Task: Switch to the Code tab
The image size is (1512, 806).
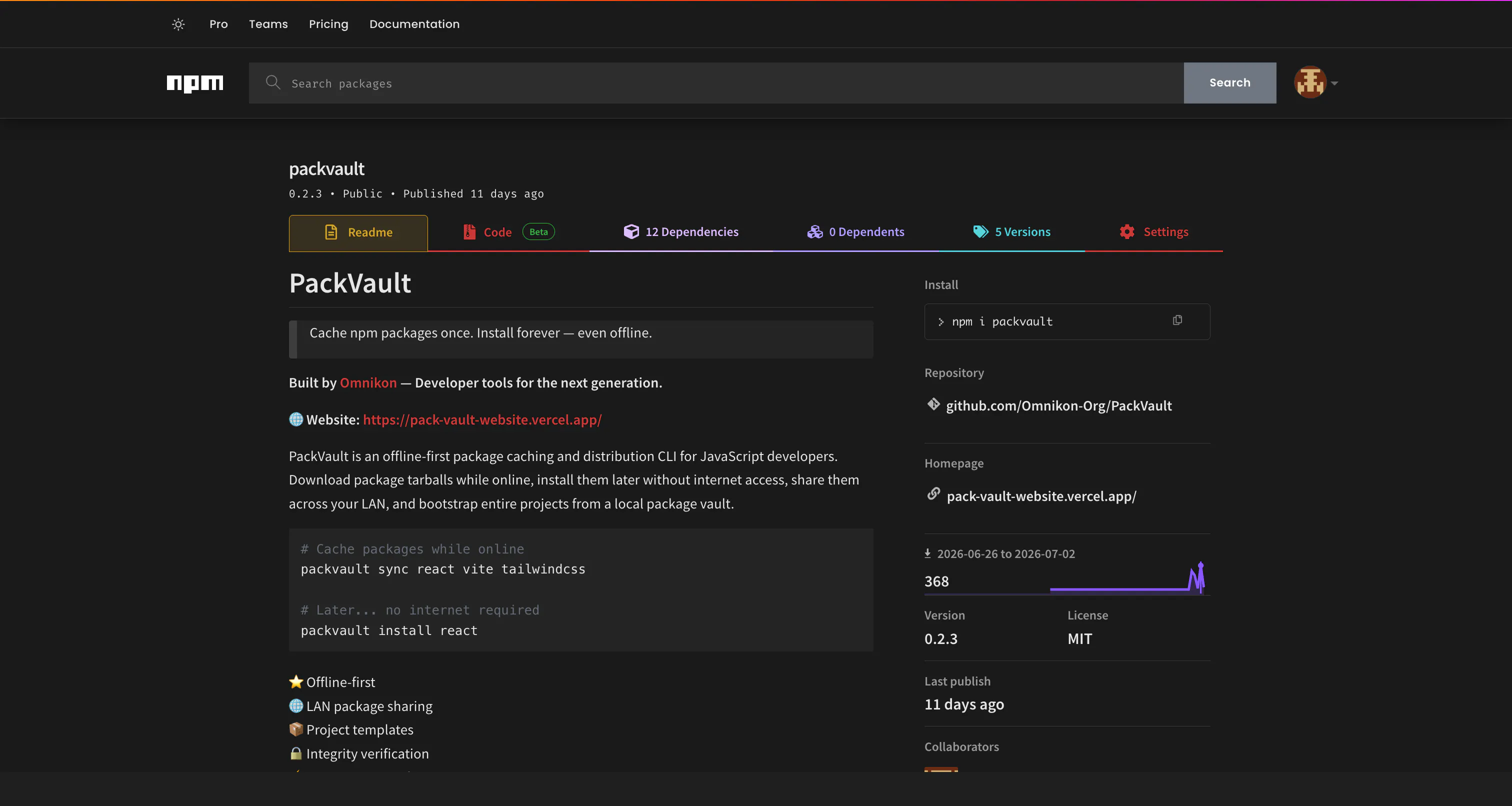Action: pyautogui.click(x=508, y=232)
